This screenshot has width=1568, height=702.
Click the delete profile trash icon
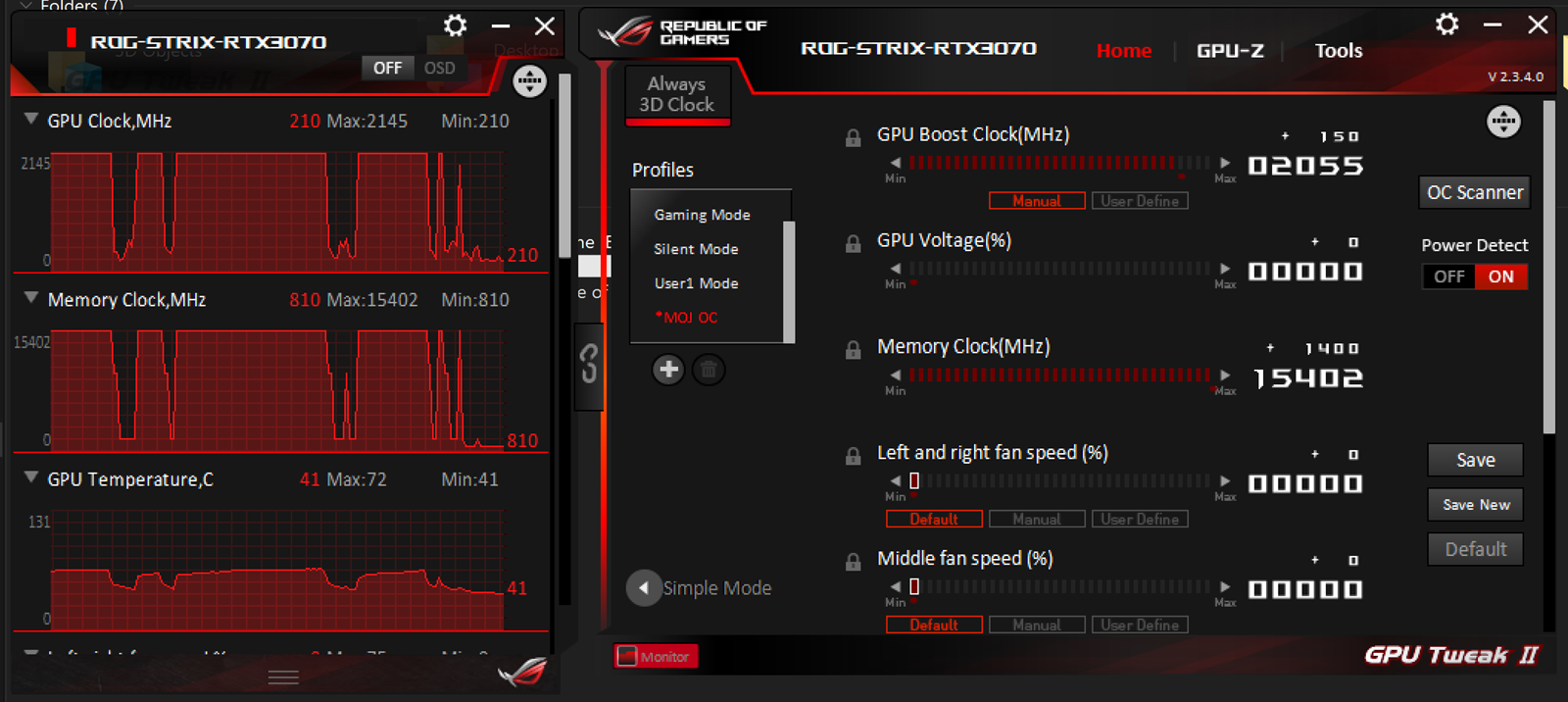[709, 370]
